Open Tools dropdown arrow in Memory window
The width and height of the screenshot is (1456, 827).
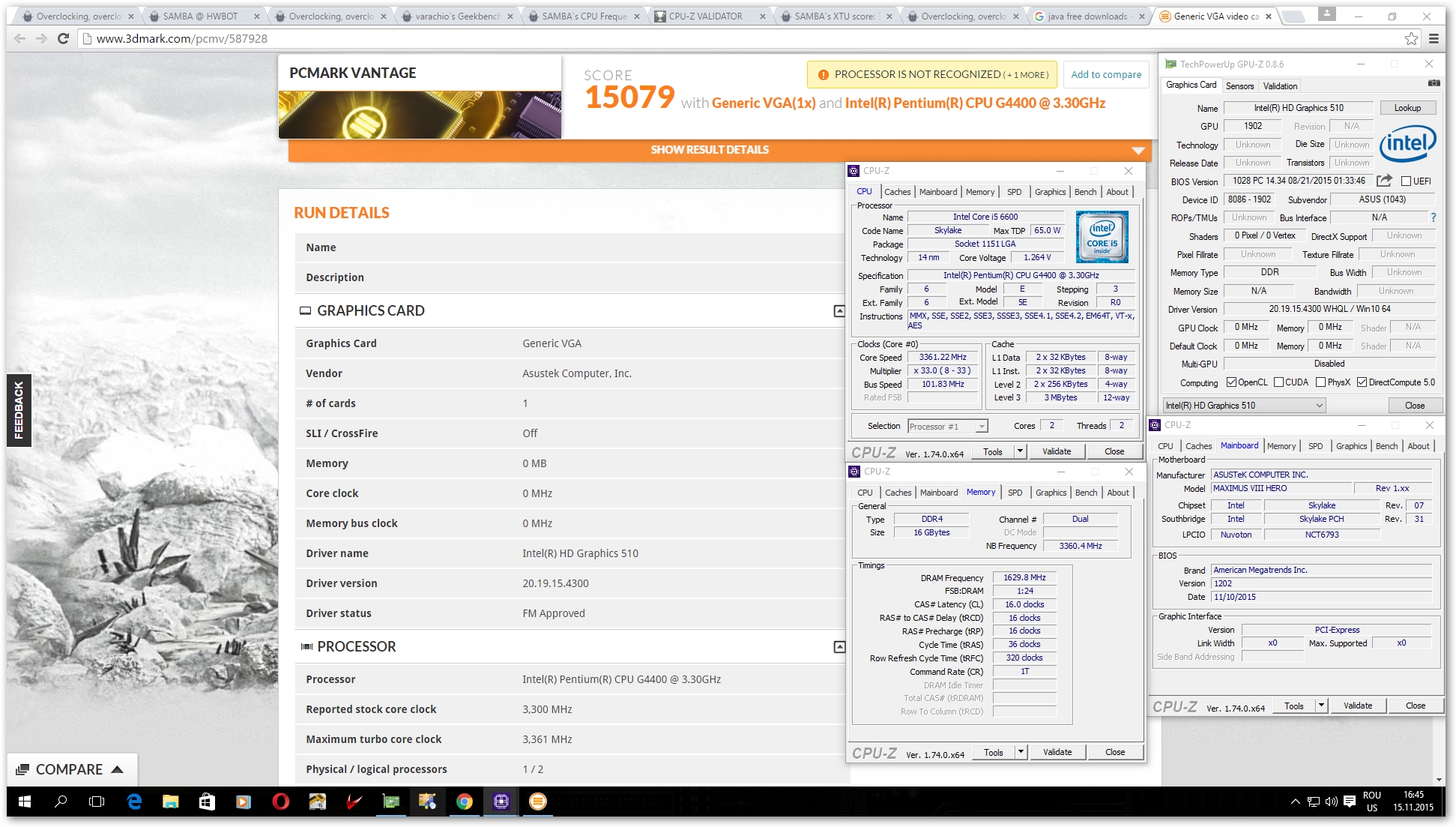click(1021, 752)
